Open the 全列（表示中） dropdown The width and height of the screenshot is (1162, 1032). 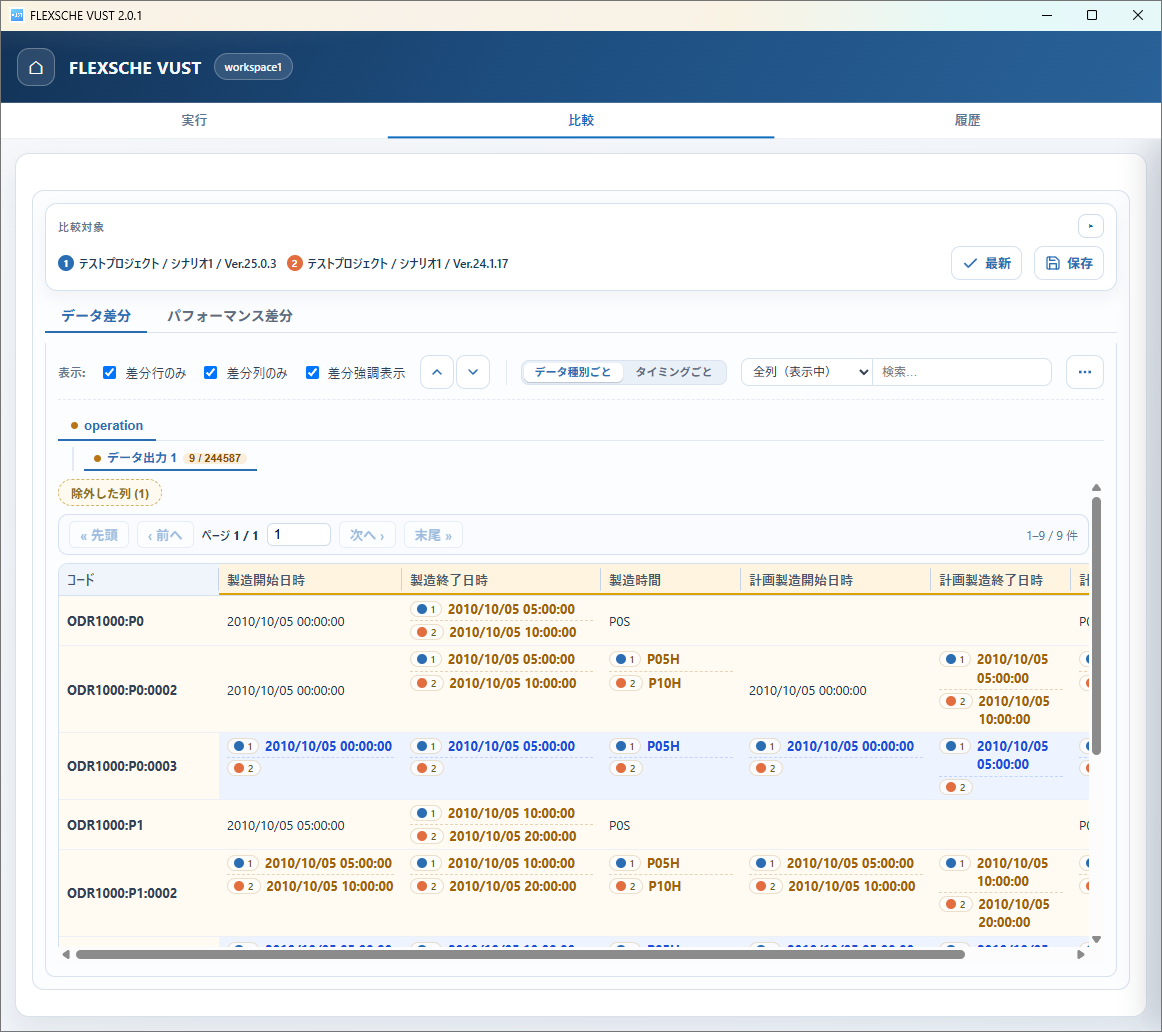807,372
